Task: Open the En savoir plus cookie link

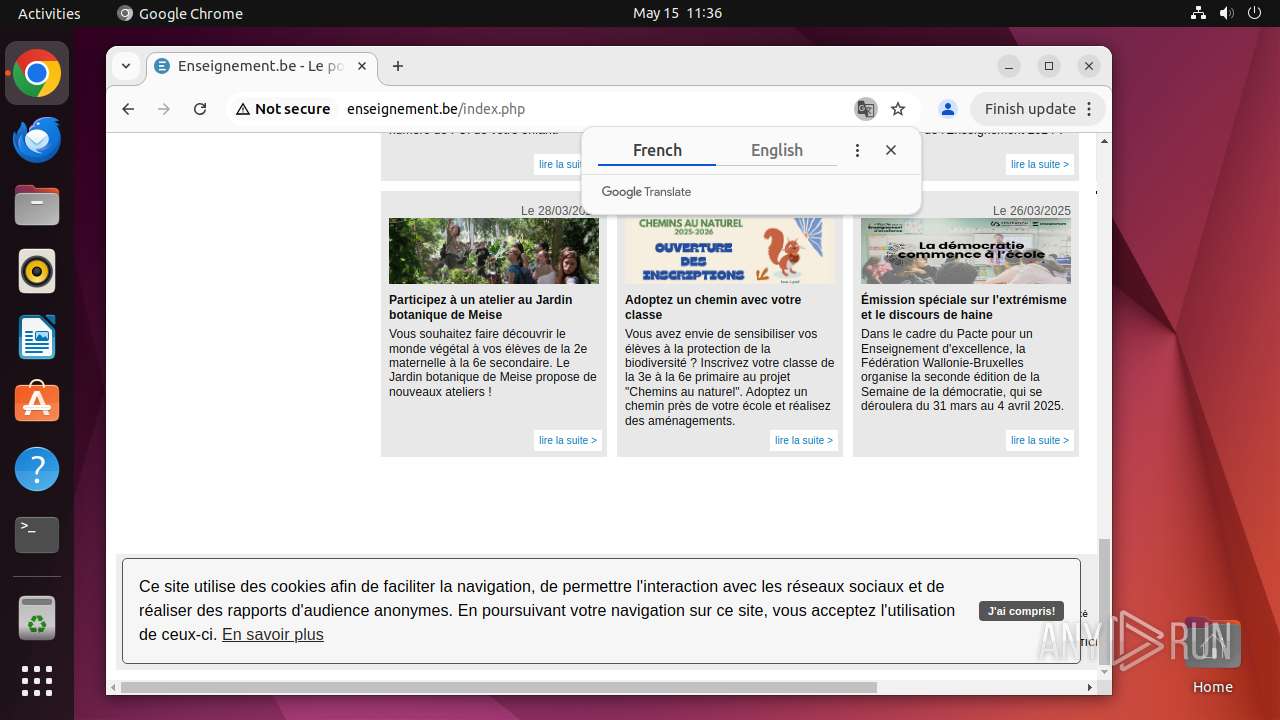Action: pos(273,634)
